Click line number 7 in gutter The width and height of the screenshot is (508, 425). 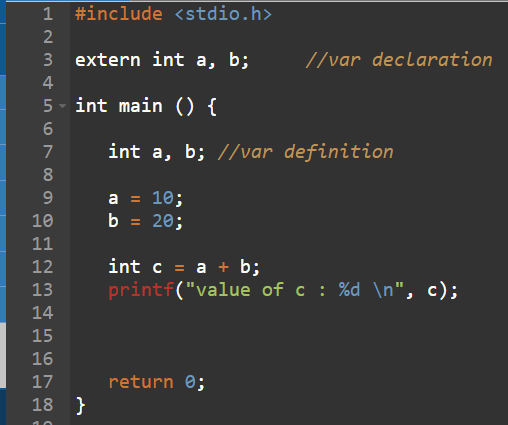pos(48,152)
